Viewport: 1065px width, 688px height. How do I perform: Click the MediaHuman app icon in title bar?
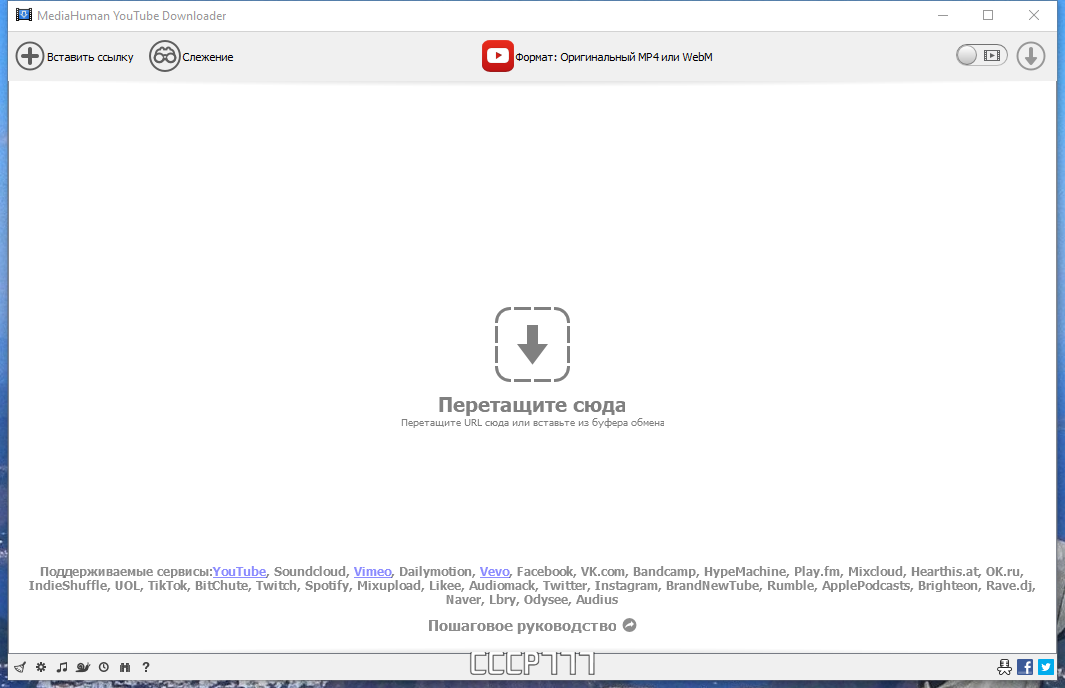point(24,15)
